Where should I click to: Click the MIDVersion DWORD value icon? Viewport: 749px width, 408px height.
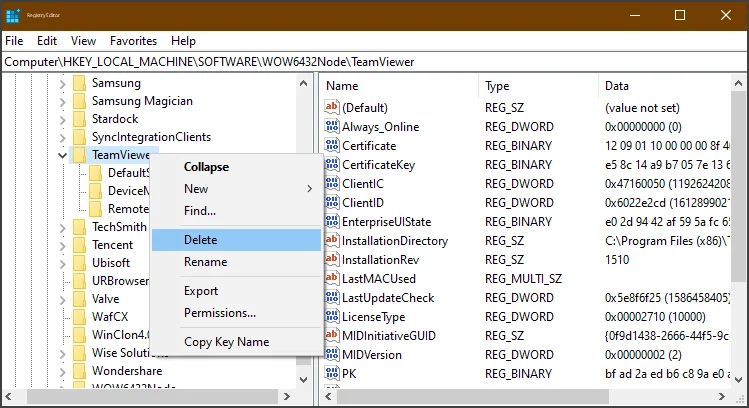coord(332,354)
